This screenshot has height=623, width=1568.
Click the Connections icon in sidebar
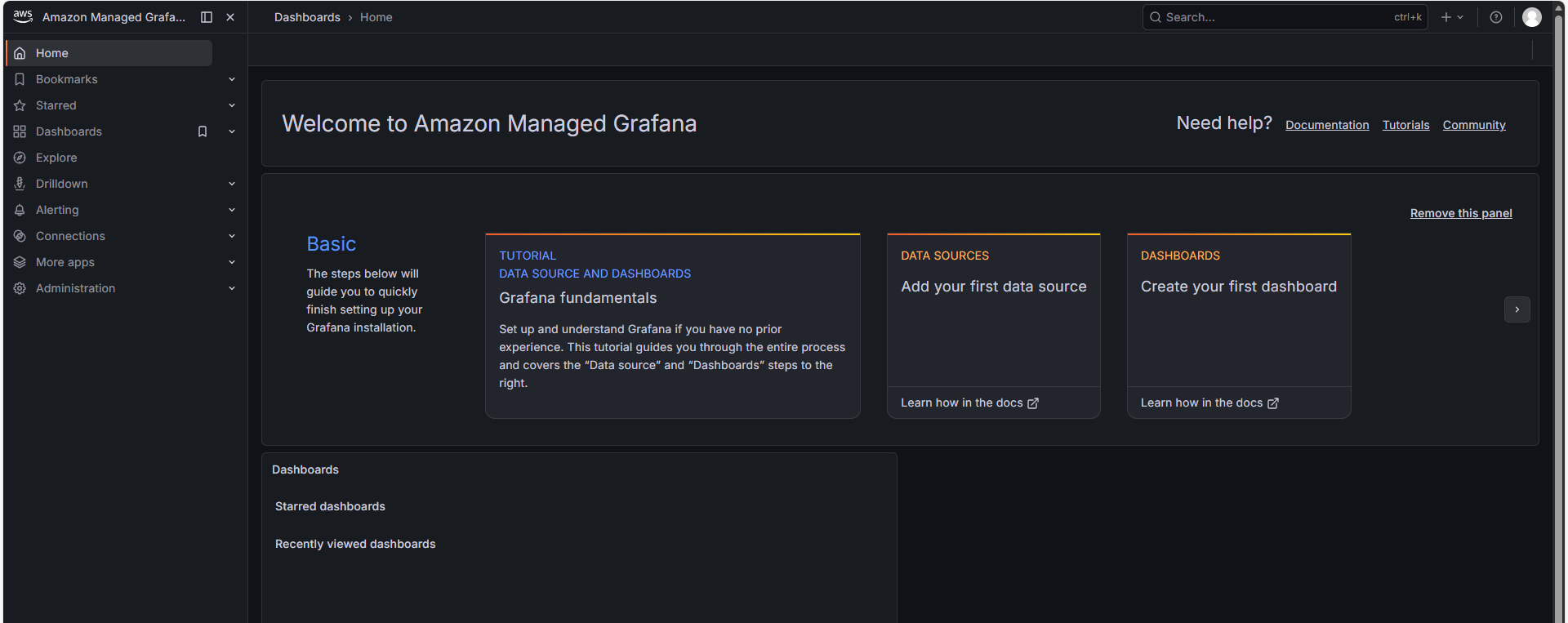(x=20, y=236)
